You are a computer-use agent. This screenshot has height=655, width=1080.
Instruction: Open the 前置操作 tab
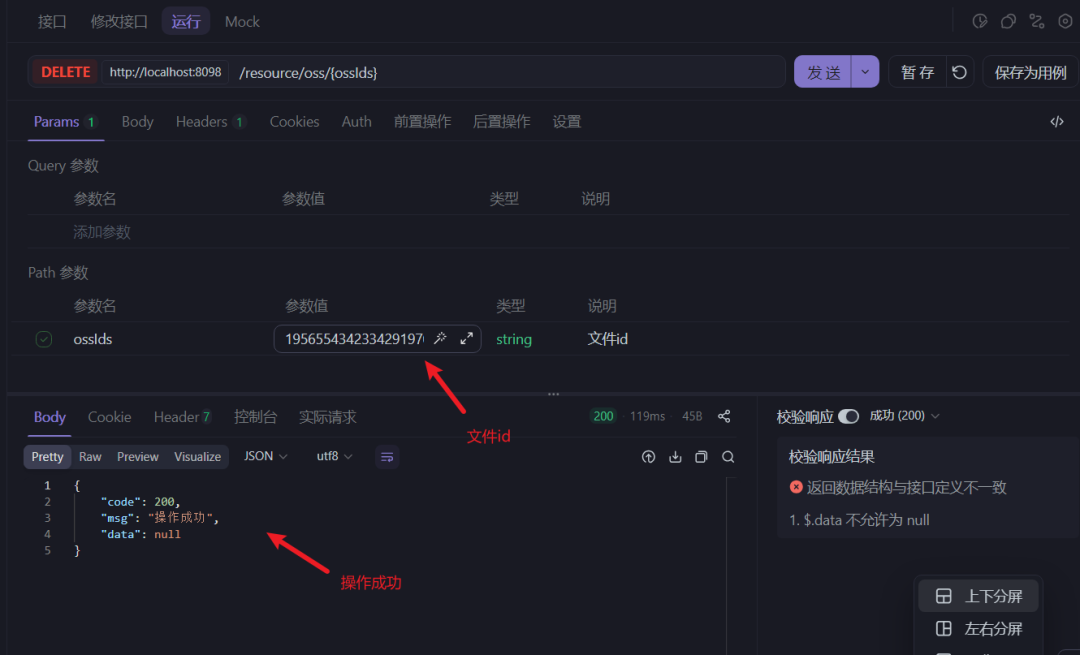click(x=422, y=122)
